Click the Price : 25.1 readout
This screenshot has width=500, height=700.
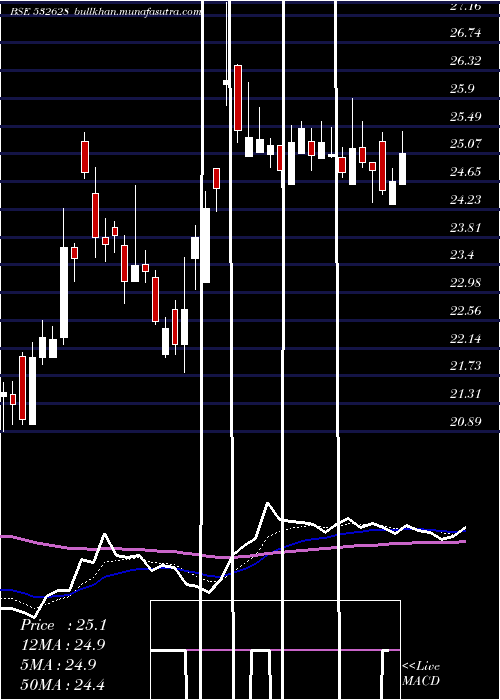pos(63,625)
